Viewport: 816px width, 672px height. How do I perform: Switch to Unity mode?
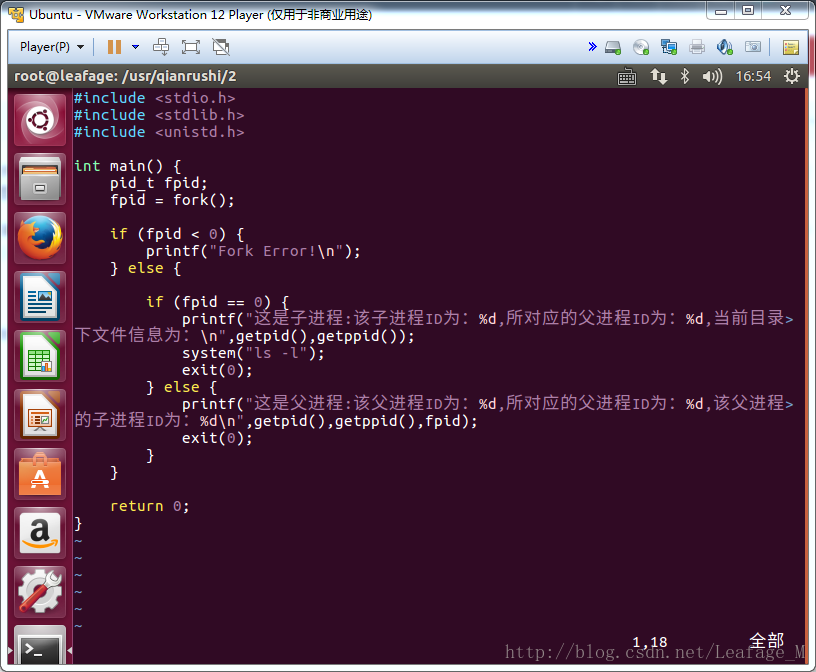pos(221,47)
